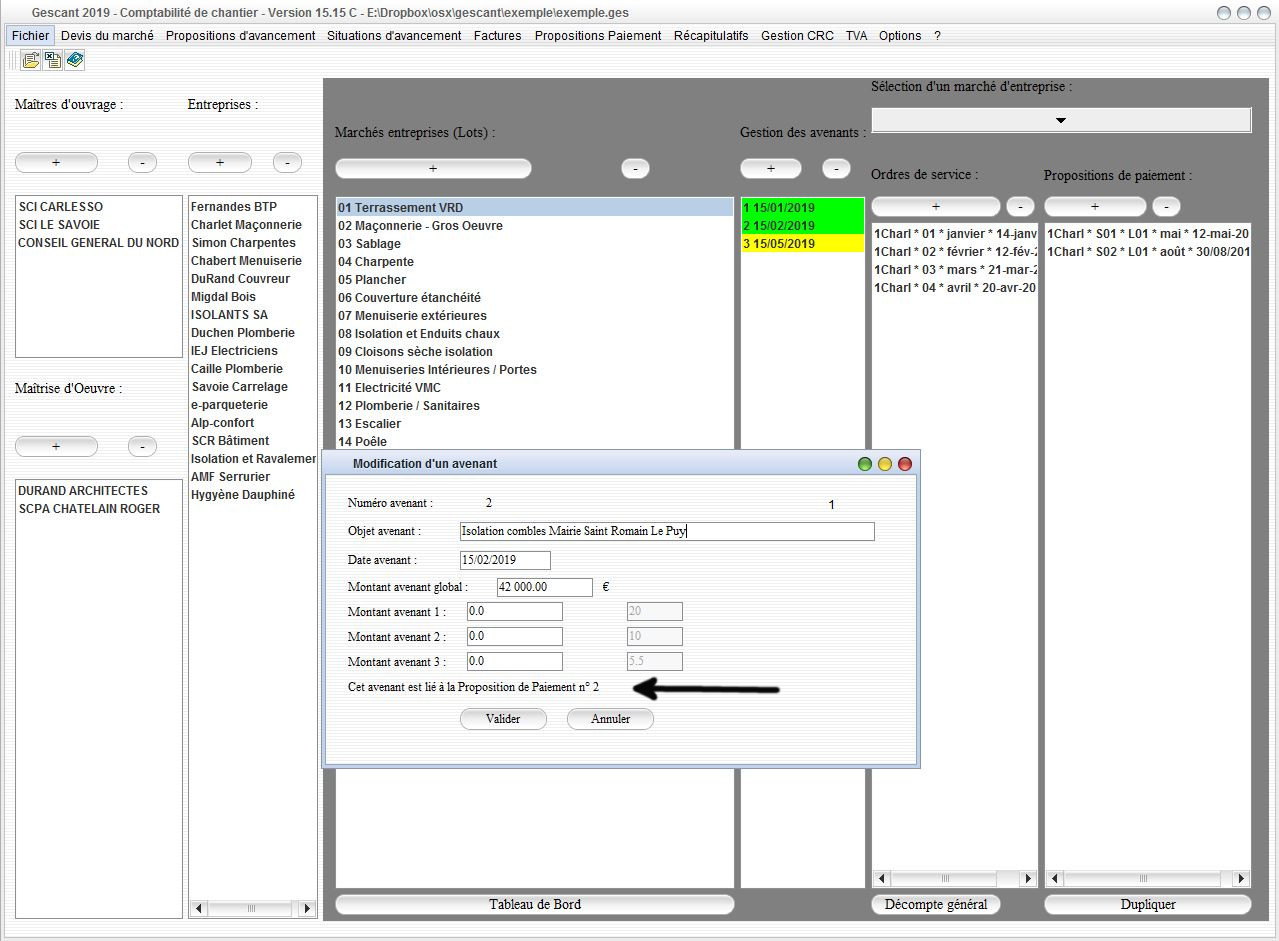Click the Excel export toolbar icon
This screenshot has height=941, width=1279.
coord(53,60)
